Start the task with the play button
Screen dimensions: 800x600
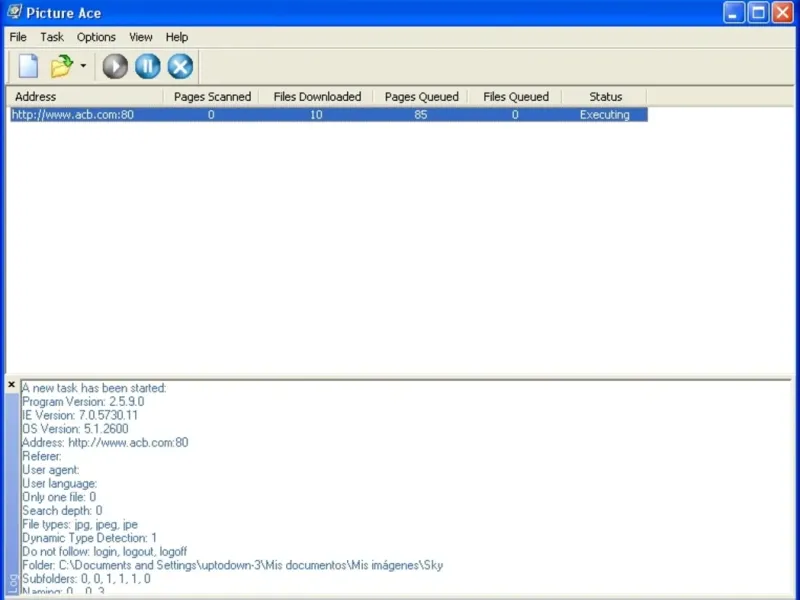[x=115, y=66]
